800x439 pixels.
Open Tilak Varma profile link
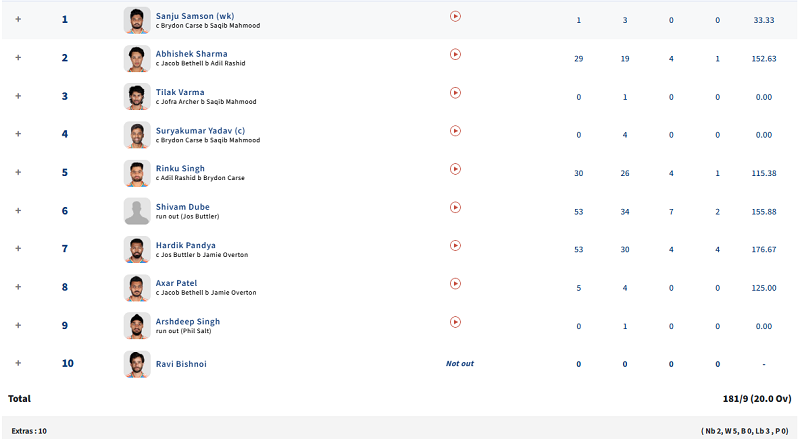pos(180,92)
